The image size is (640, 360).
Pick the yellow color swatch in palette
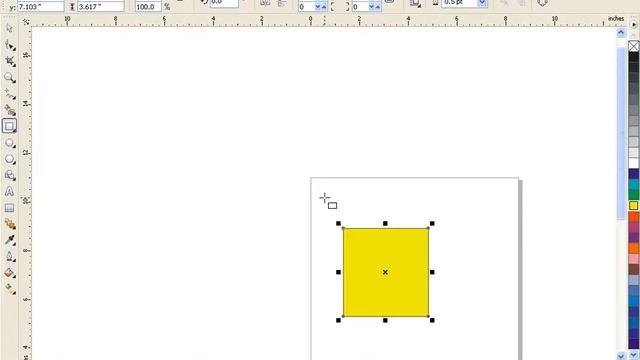coord(633,205)
